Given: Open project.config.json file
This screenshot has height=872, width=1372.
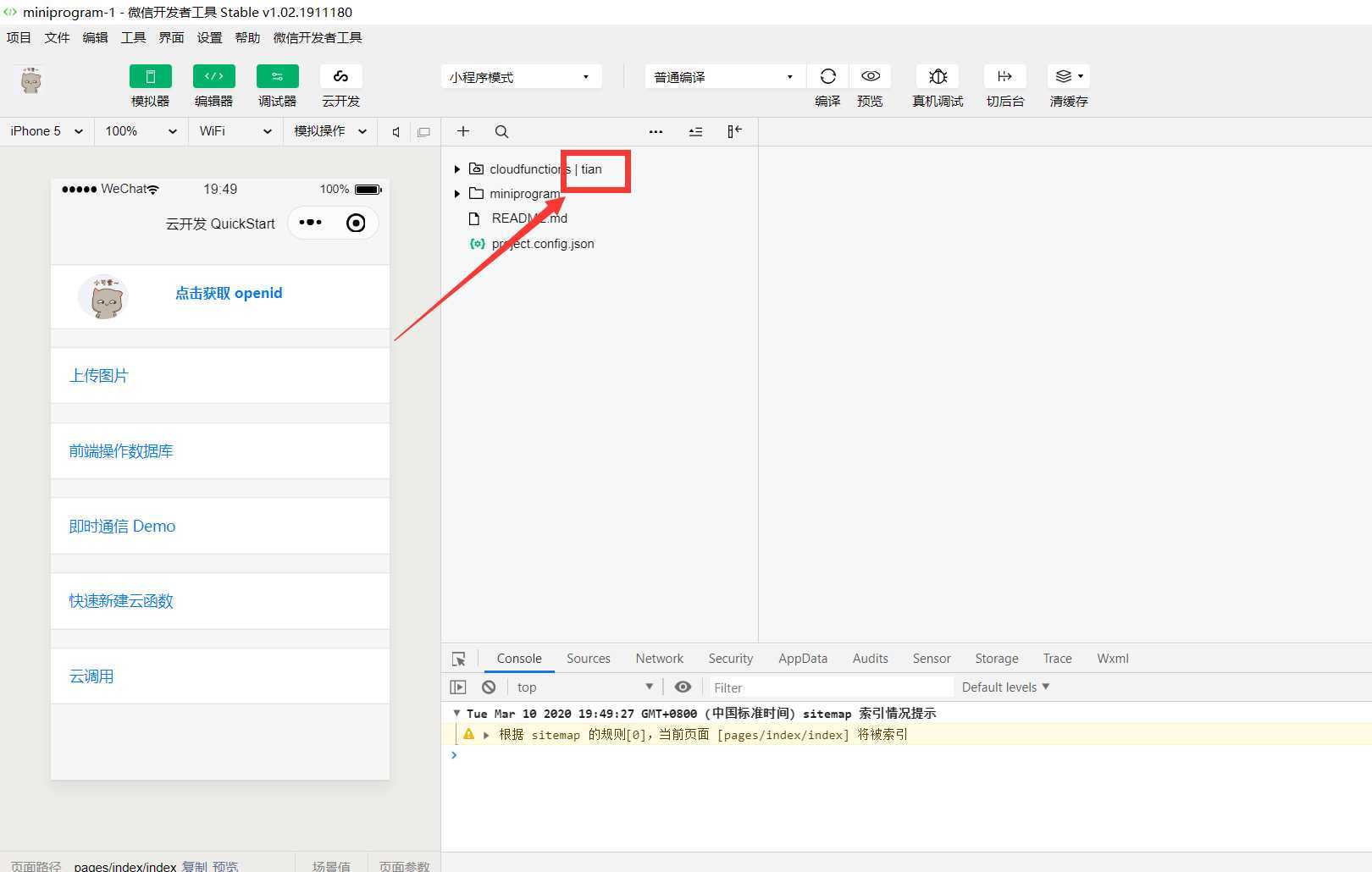Looking at the screenshot, I should click(x=543, y=244).
